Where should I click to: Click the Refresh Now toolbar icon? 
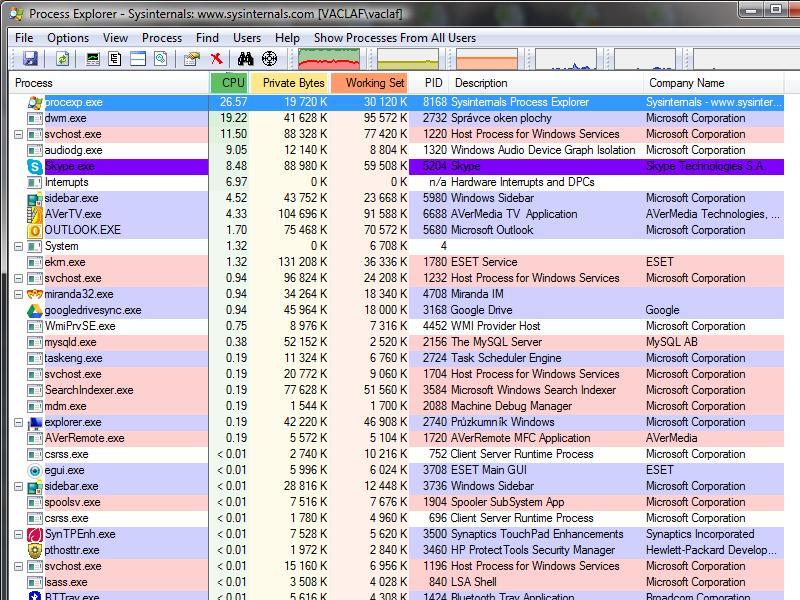[62, 60]
